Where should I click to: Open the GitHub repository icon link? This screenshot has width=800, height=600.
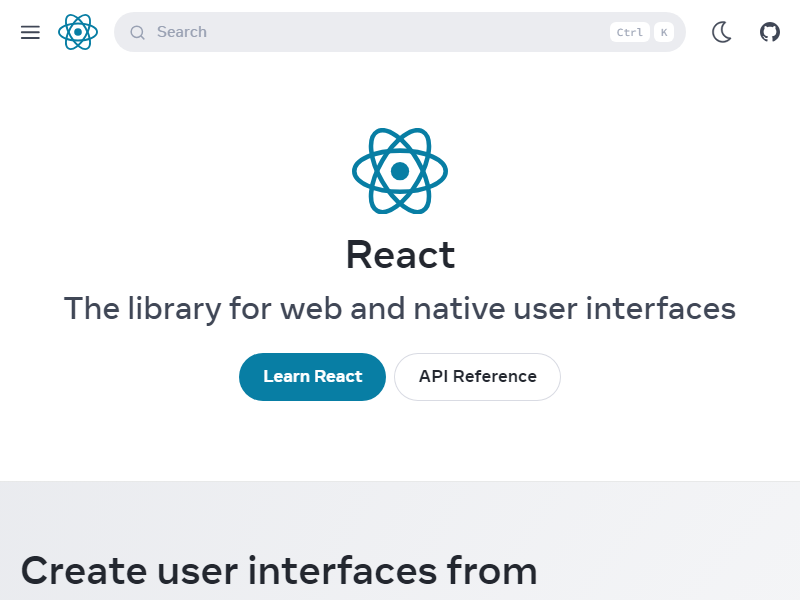(x=770, y=32)
